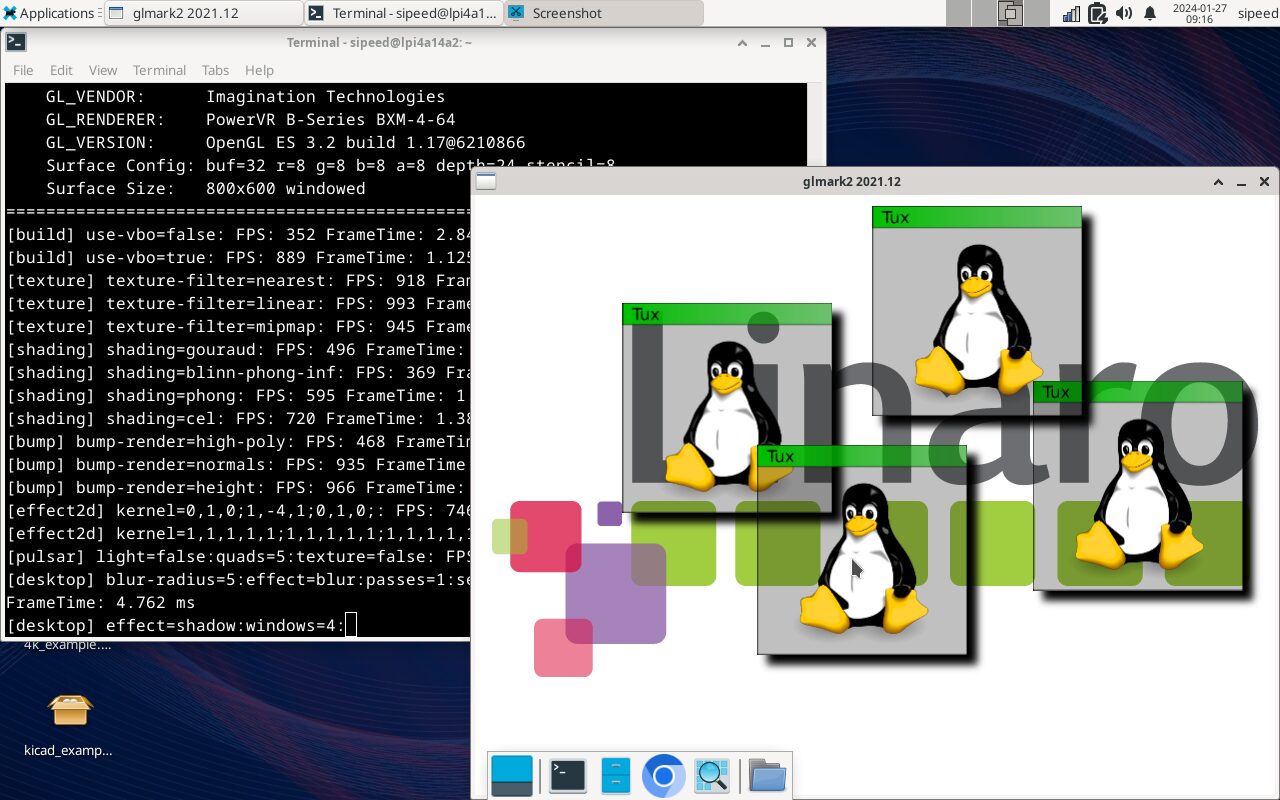Click the volume speaker icon

click(1124, 13)
